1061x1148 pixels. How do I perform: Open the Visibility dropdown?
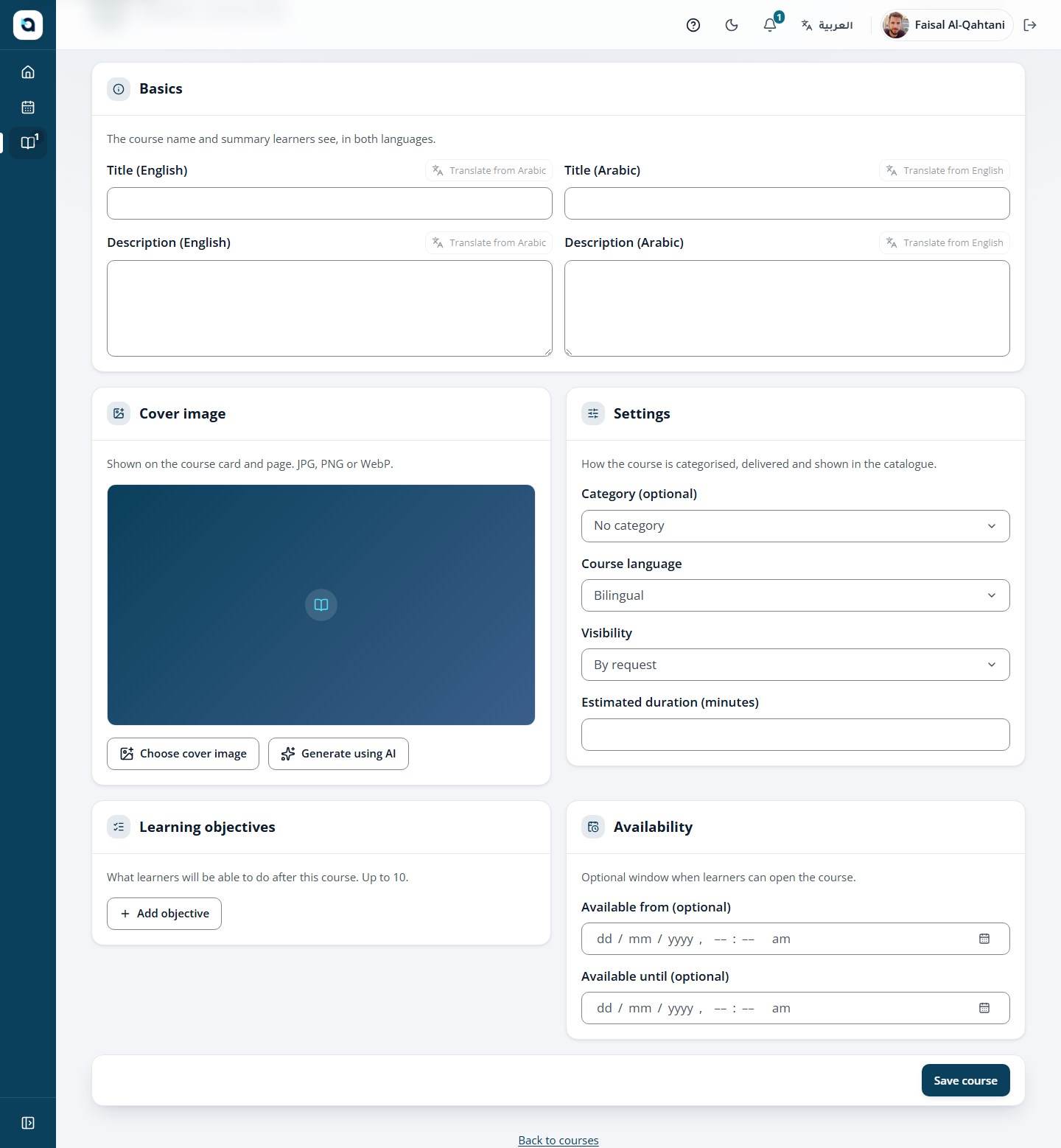click(796, 665)
